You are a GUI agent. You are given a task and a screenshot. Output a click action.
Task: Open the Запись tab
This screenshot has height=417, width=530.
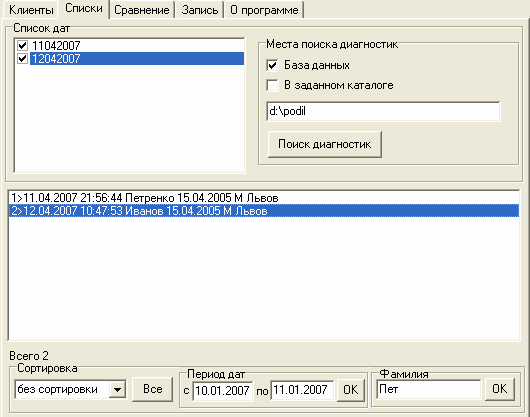tap(199, 10)
